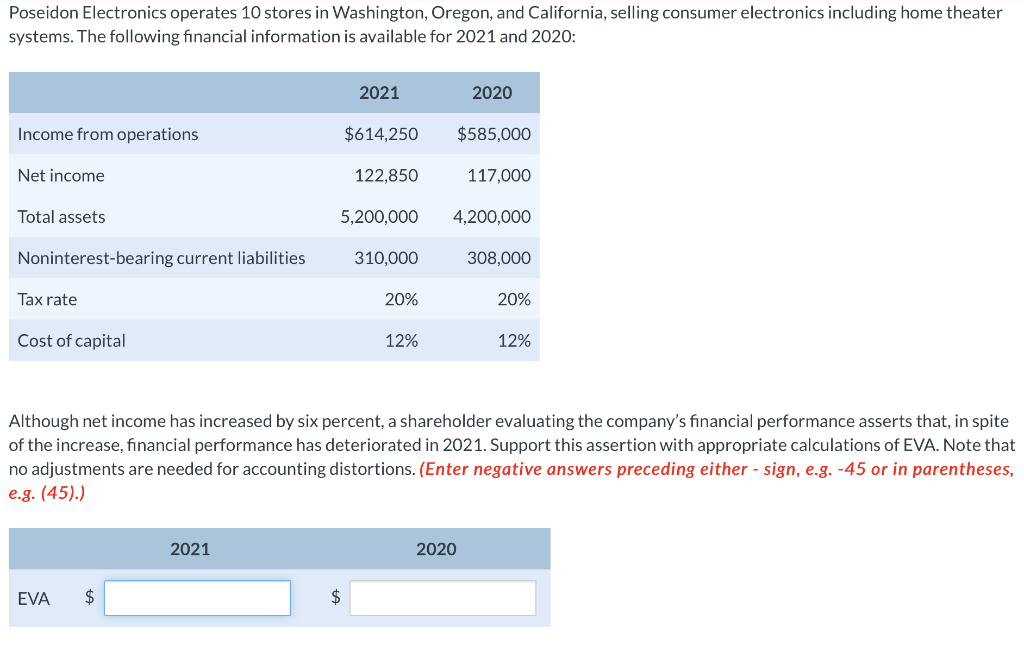Click the 2021 EVA answer input field
Screen dimensions: 1024x652
(197, 598)
